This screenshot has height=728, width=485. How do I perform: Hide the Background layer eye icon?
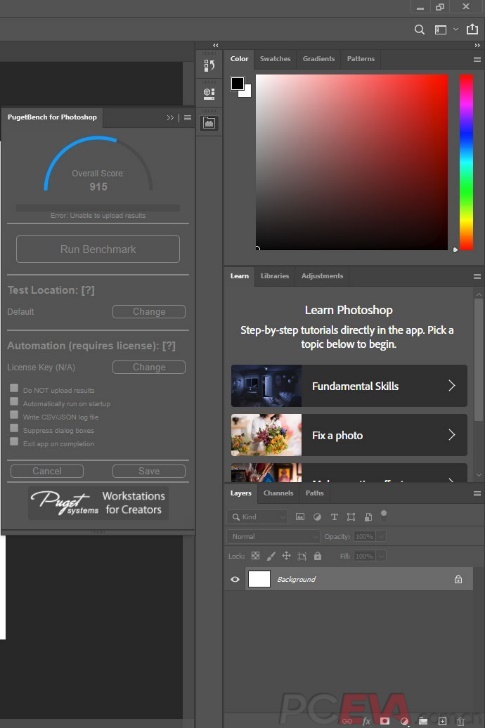pyautogui.click(x=235, y=579)
